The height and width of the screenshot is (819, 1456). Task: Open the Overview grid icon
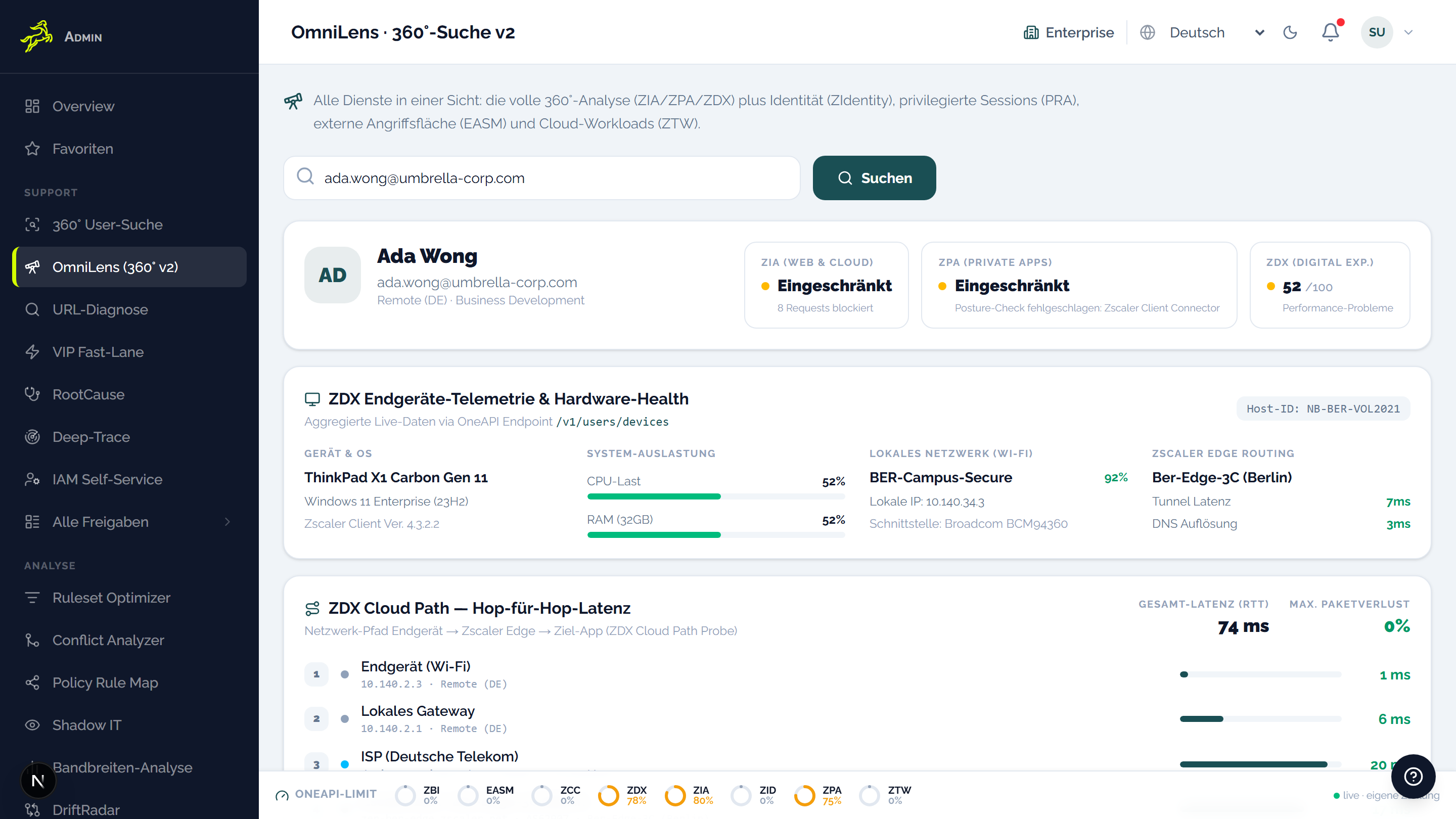[x=32, y=106]
